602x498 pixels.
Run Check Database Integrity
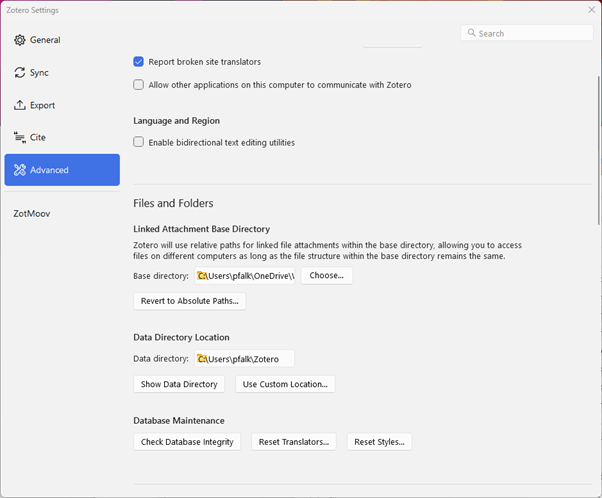[x=187, y=442]
